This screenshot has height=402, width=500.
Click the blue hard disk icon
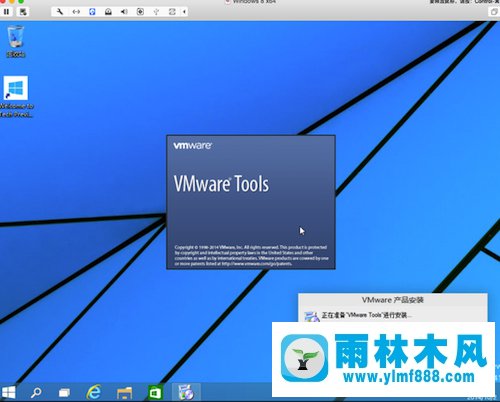[x=92, y=12]
